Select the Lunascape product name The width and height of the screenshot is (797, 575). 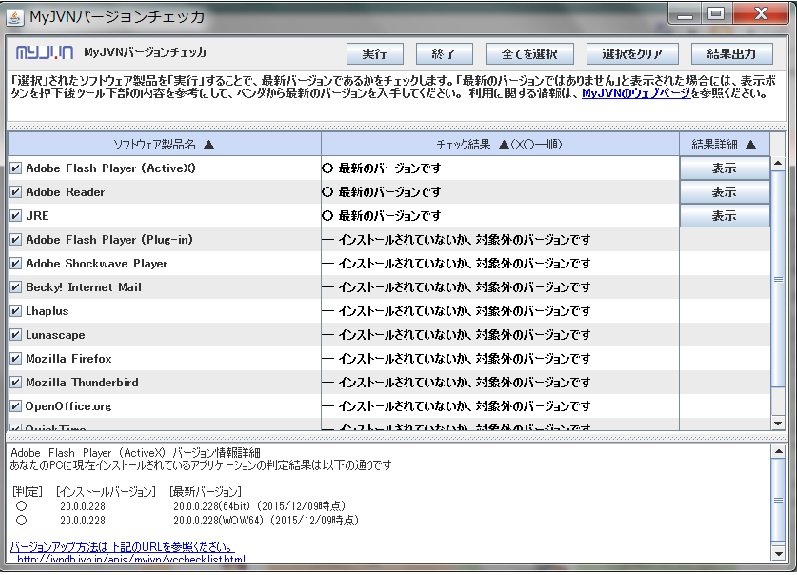click(55, 335)
